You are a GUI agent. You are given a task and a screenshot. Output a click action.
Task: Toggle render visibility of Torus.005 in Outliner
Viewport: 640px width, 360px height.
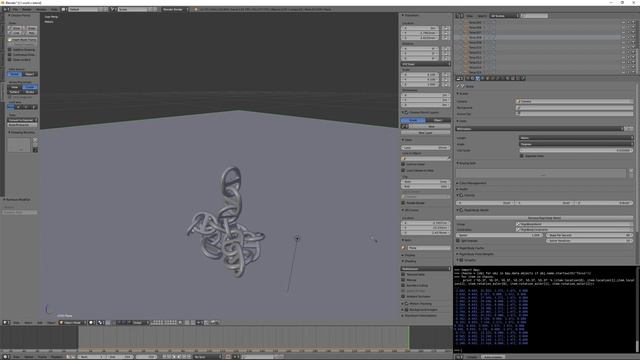pyautogui.click(x=633, y=22)
